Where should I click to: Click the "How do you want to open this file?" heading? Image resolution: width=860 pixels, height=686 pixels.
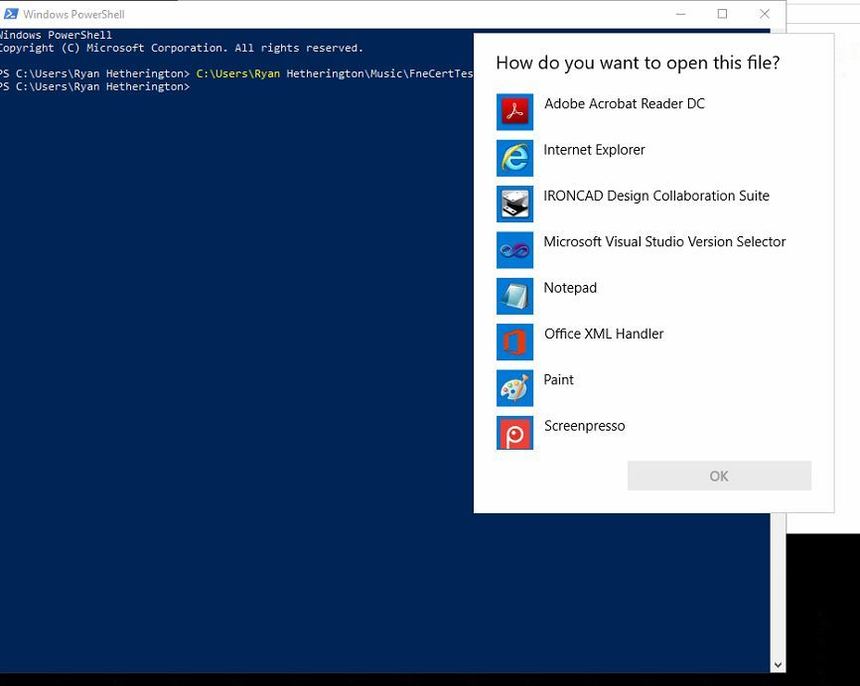[x=637, y=63]
